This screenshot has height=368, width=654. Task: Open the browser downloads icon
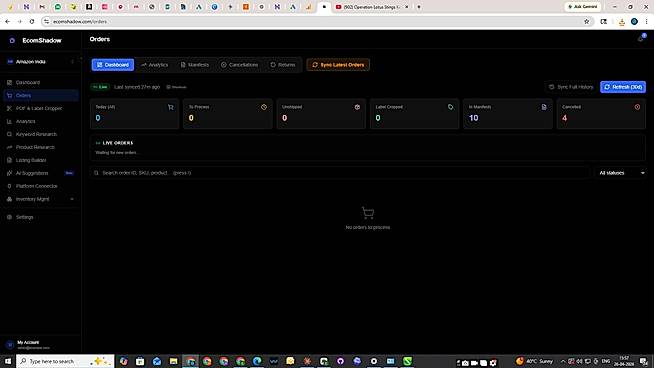pyautogui.click(x=621, y=22)
